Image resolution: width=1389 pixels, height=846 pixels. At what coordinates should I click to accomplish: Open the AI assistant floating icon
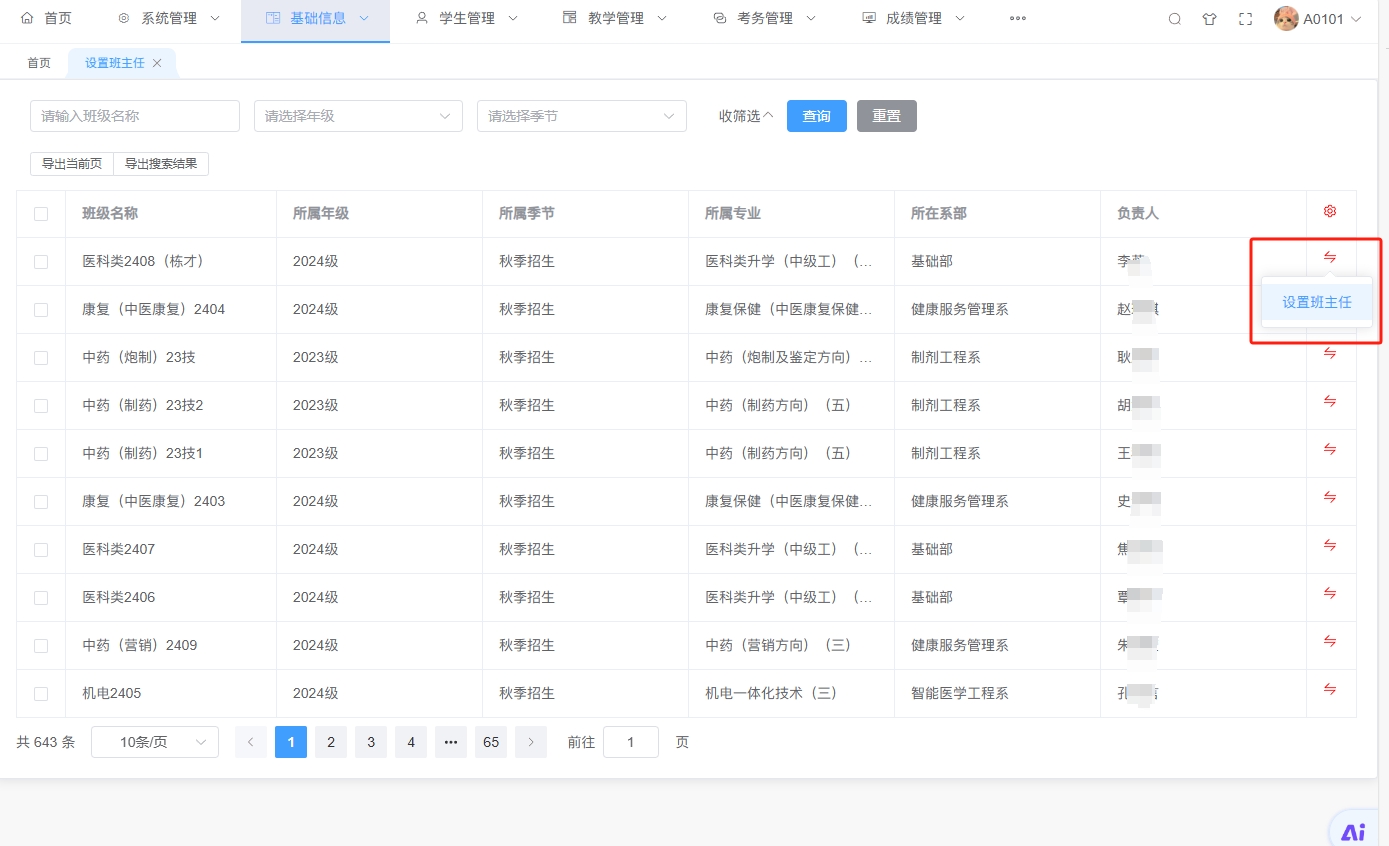[1353, 831]
